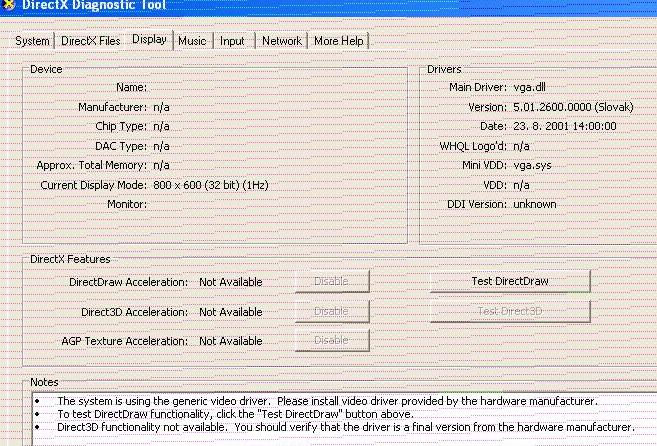This screenshot has width=657, height=446.
Task: Open the More Help tab
Action: point(339,41)
